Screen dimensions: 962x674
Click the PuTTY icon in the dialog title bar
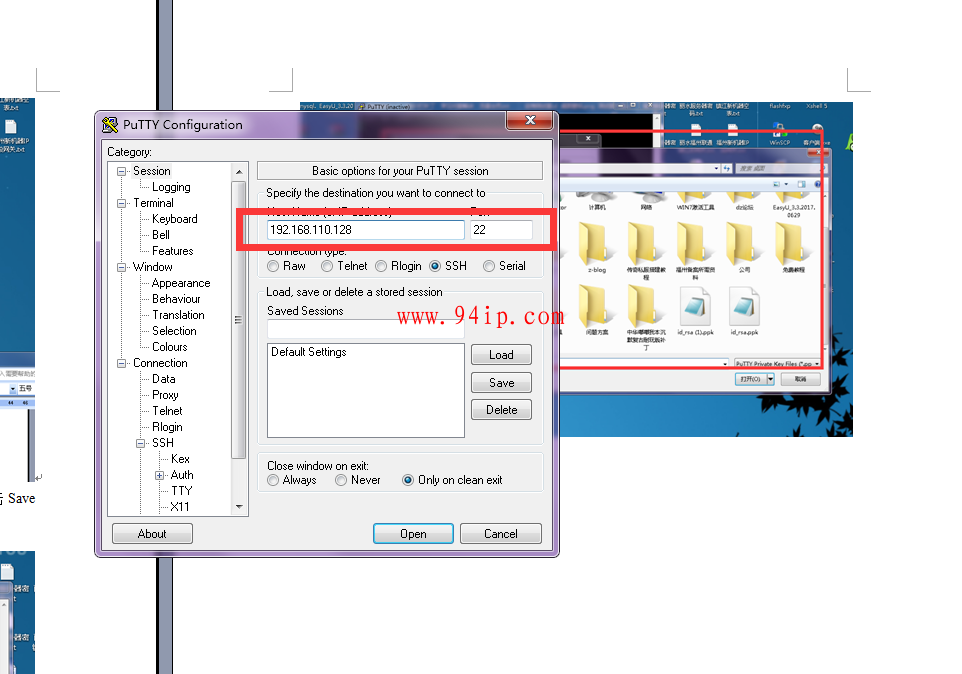point(110,124)
